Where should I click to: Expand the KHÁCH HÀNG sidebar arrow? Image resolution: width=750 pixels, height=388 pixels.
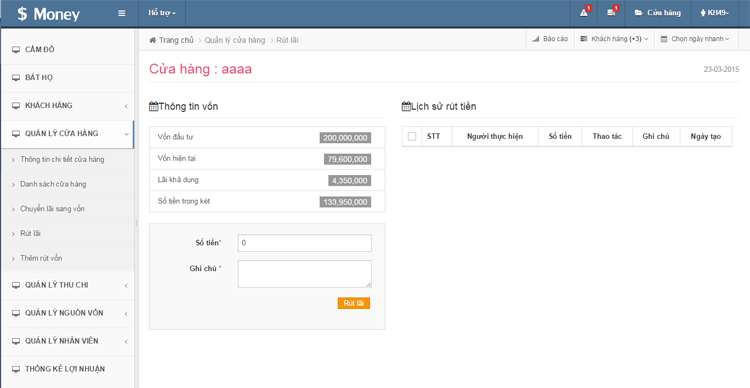(x=126, y=106)
